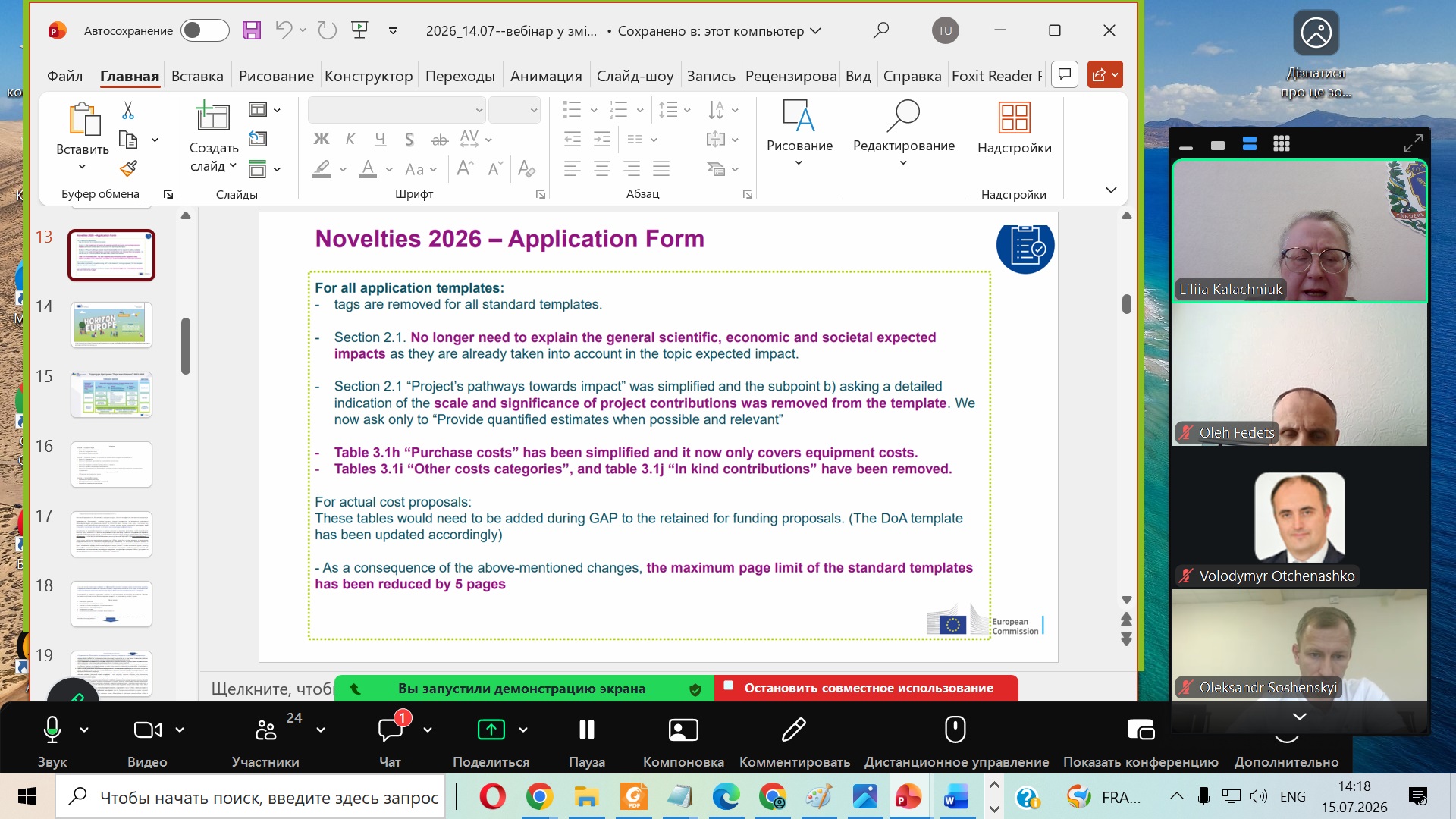This screenshot has height=819, width=1456.
Task: Click the Save icon in title bar
Action: coord(252,30)
